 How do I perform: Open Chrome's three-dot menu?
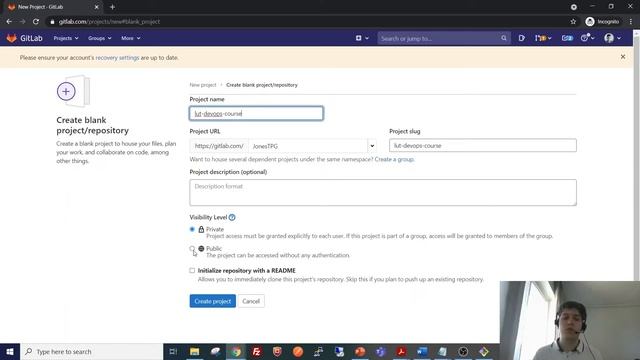pos(631,22)
